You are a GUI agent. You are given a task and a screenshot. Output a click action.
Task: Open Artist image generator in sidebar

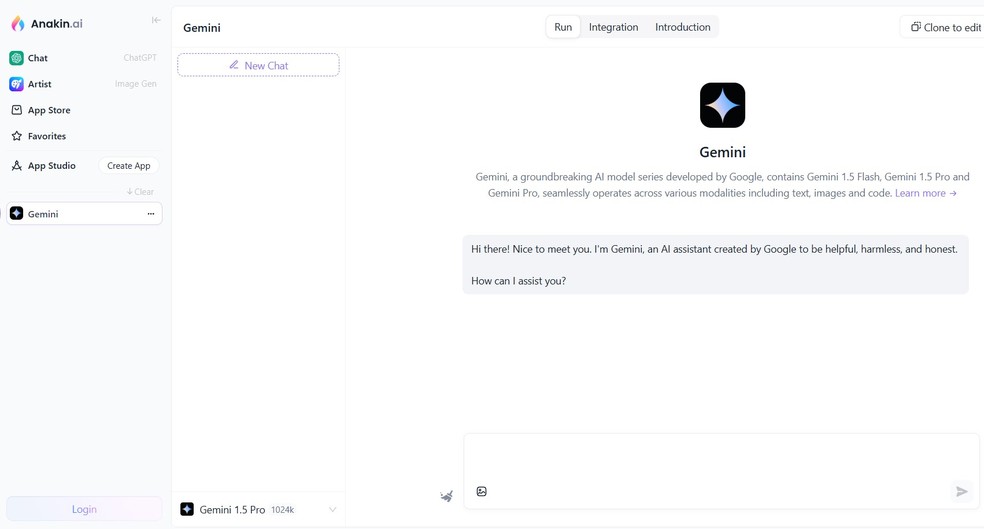(x=83, y=83)
